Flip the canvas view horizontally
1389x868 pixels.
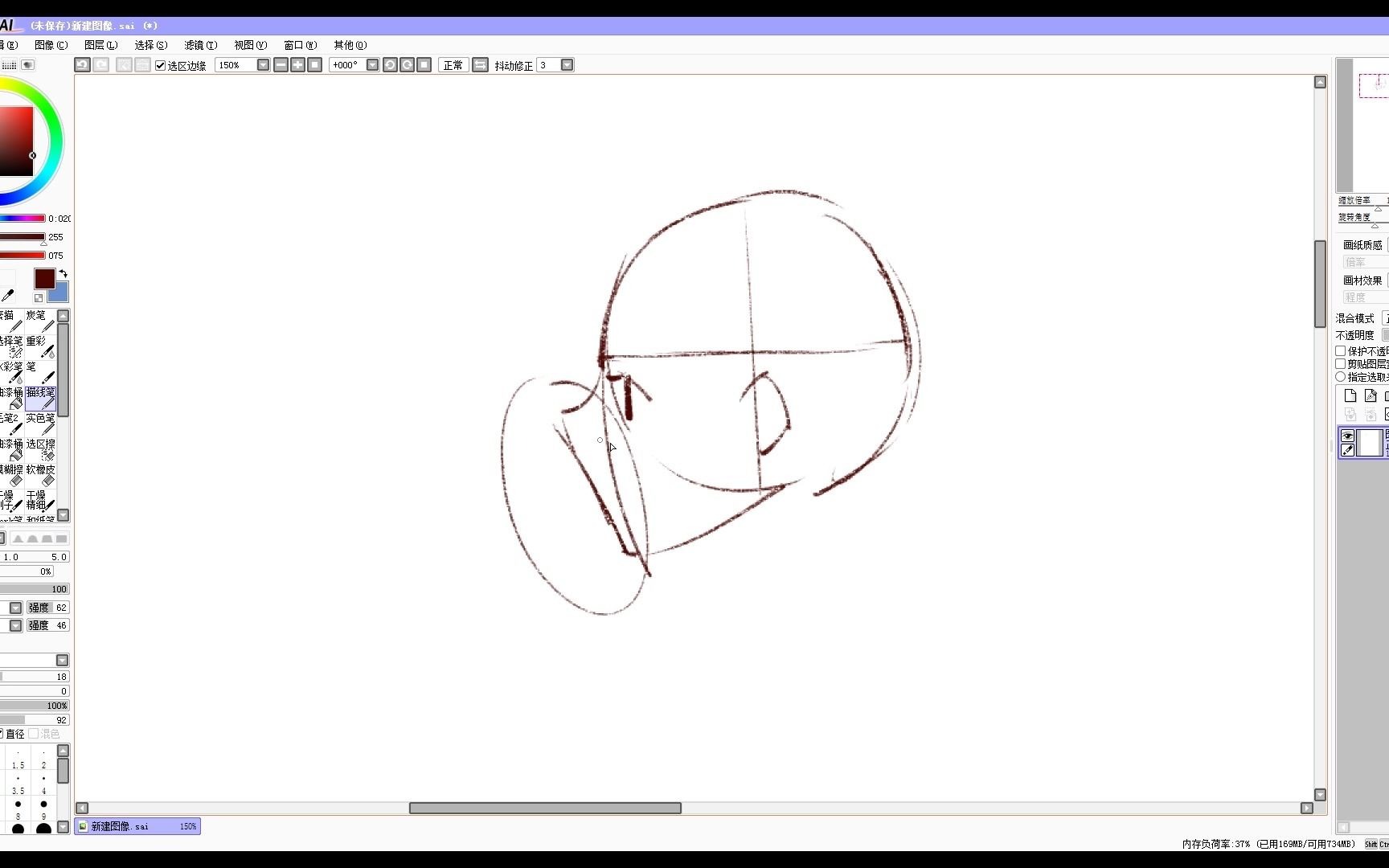point(480,65)
